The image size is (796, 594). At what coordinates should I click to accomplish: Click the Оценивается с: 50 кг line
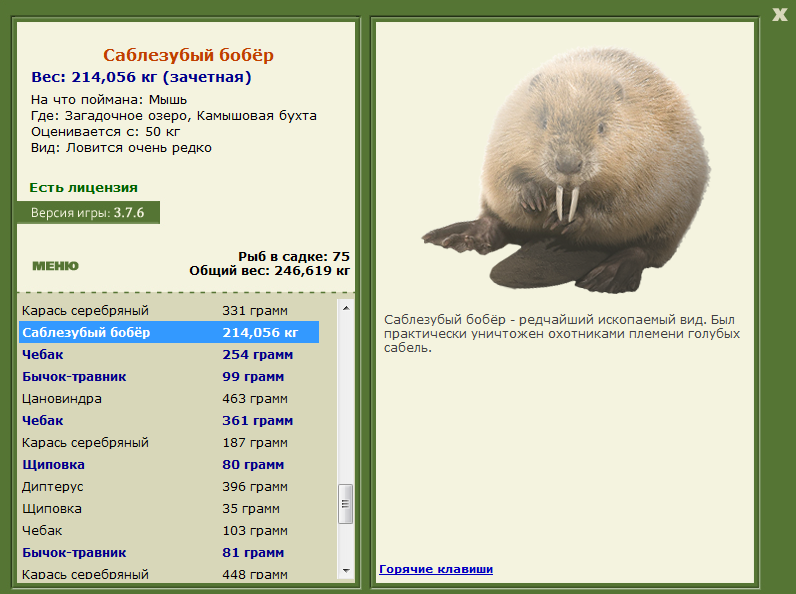click(x=106, y=131)
